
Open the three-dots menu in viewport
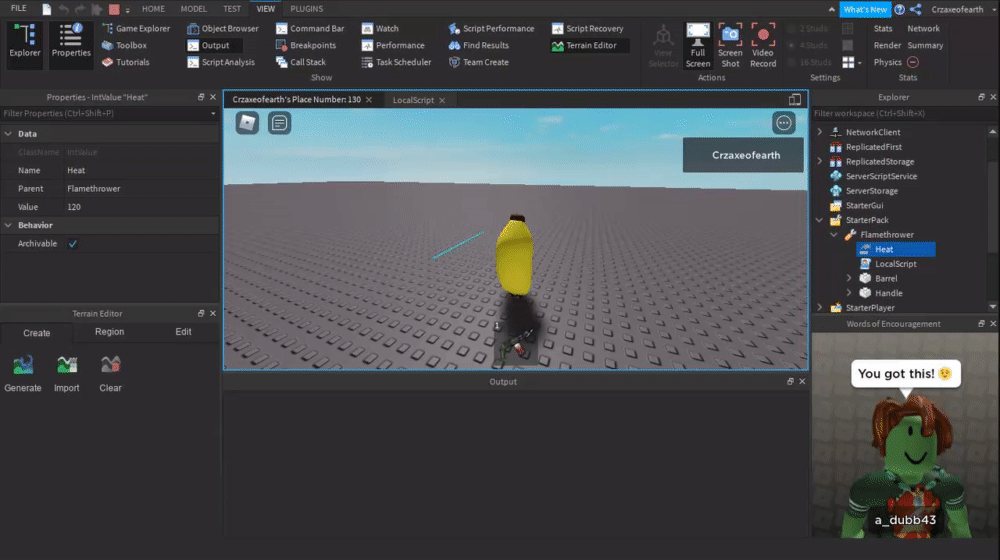[784, 122]
